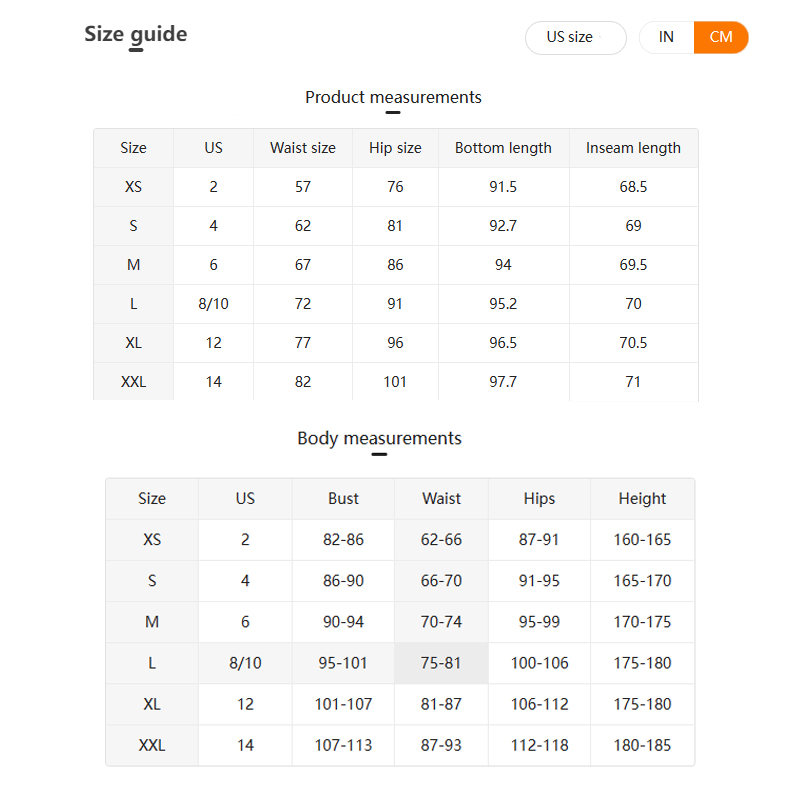Click the Hip size column header

(395, 148)
